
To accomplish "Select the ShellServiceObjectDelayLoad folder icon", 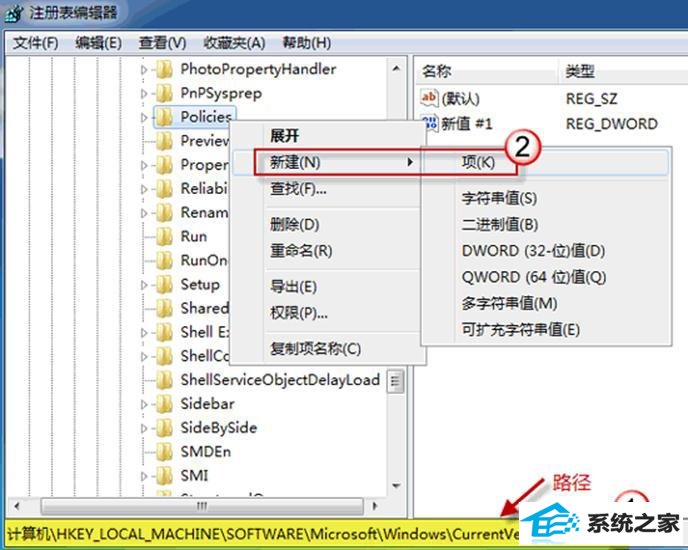I will pos(165,380).
